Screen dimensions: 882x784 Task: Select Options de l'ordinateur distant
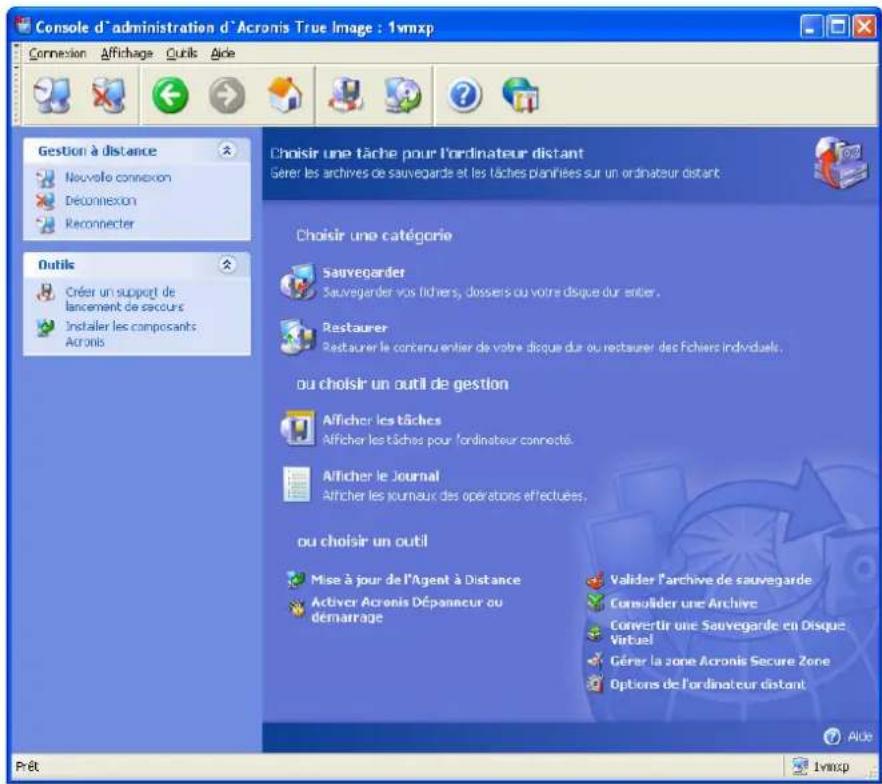point(708,684)
